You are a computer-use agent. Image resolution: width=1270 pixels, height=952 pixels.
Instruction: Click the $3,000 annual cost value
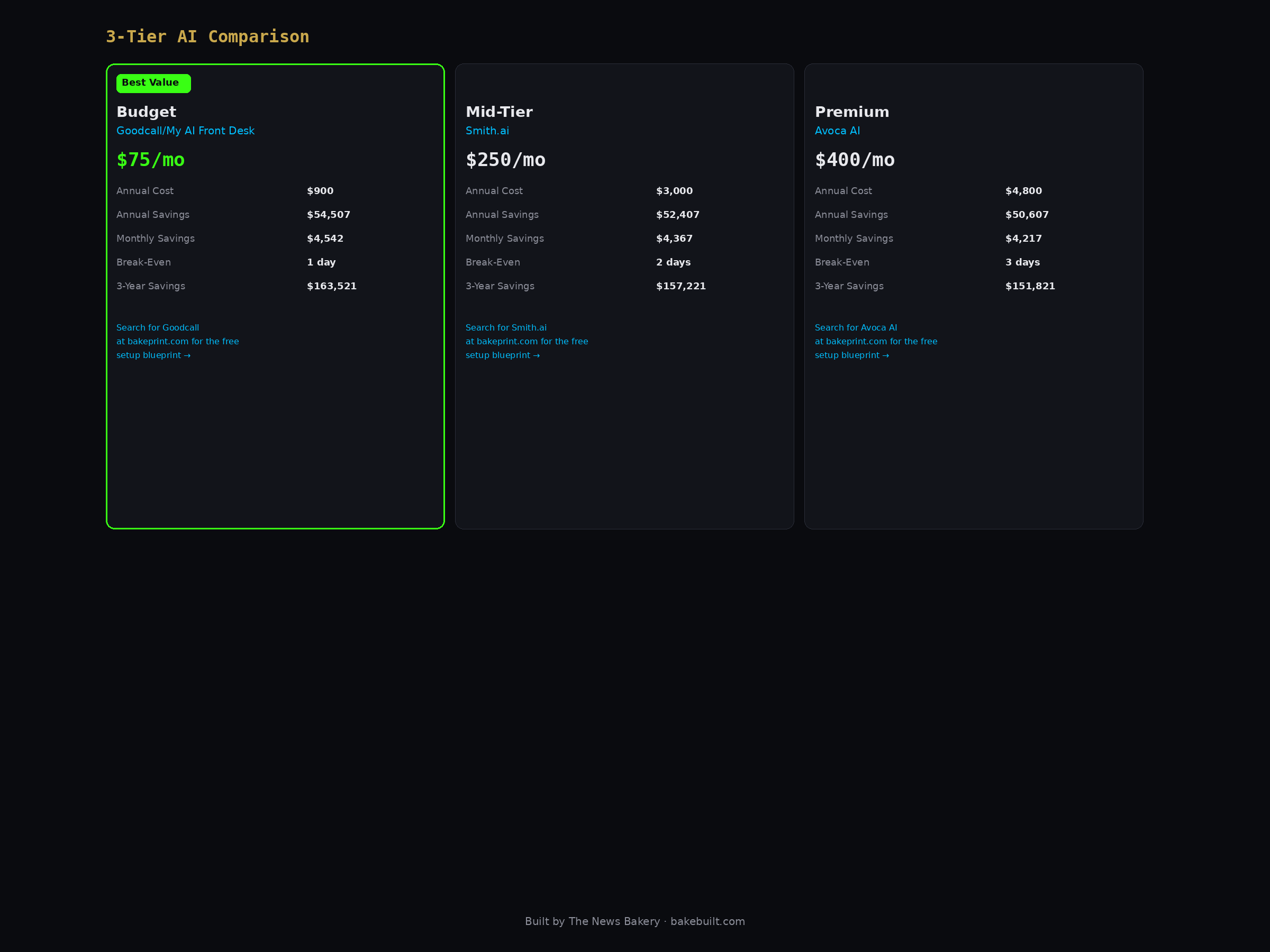pyautogui.click(x=675, y=191)
